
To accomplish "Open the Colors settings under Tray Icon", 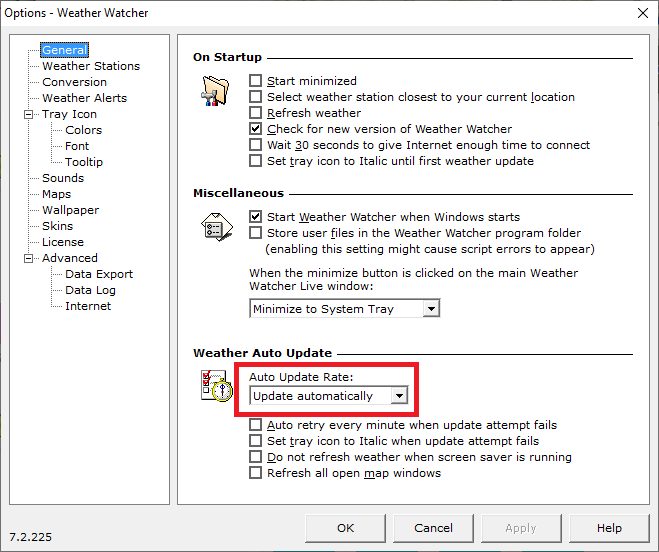I will [83, 130].
